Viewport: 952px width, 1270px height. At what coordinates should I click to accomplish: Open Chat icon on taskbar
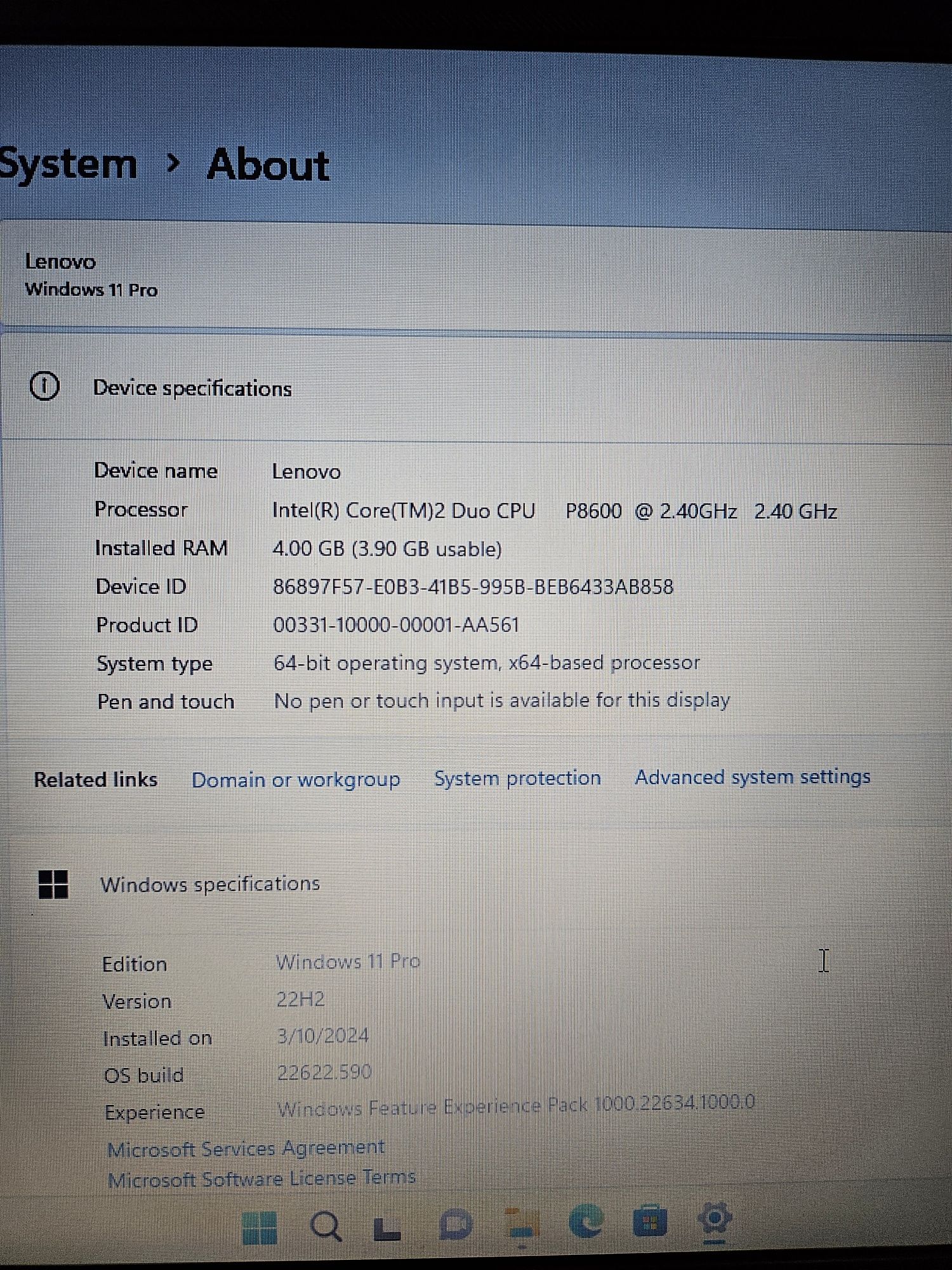456,1225
